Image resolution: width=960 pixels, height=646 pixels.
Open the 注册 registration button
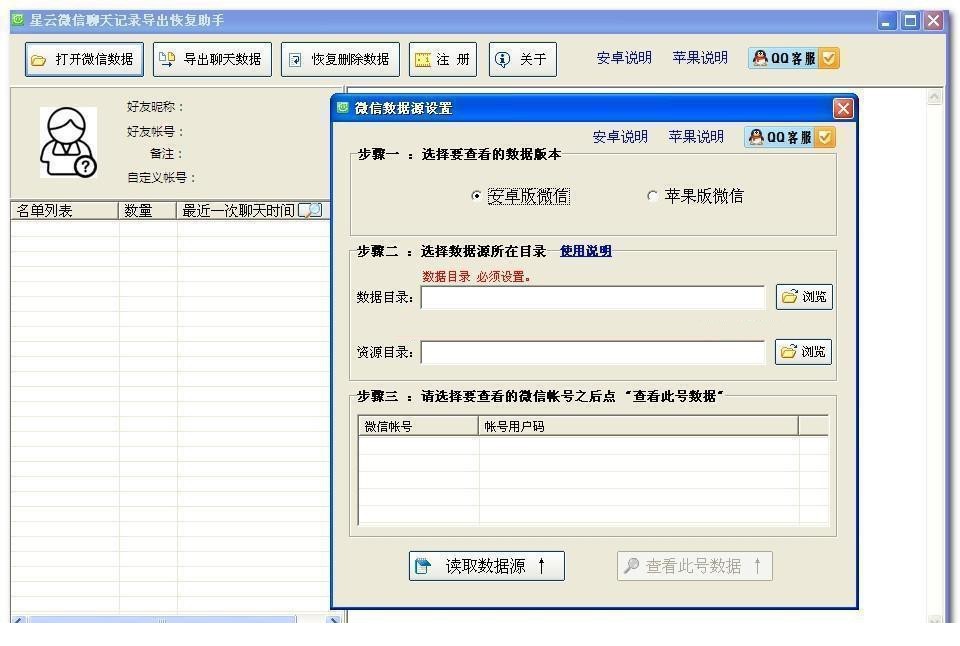click(443, 59)
